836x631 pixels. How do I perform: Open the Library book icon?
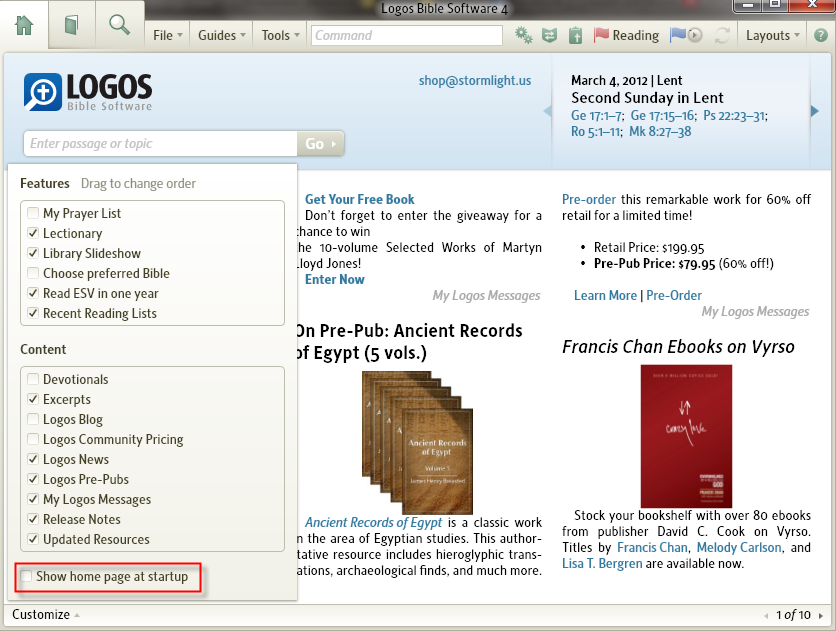(71, 25)
